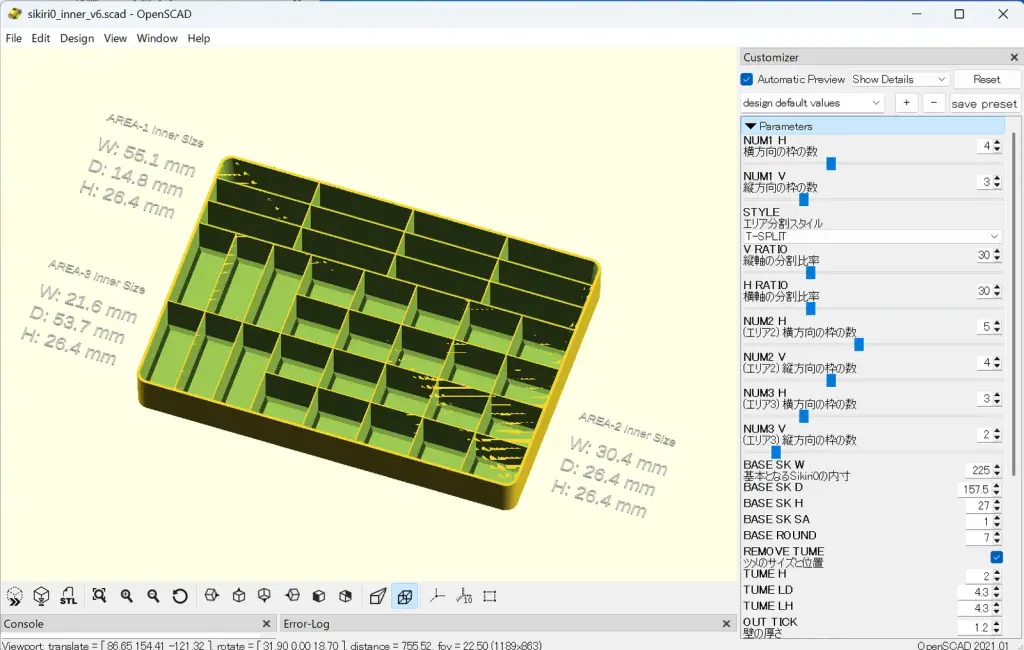Open the design default values preset dropdown
This screenshot has height=650, width=1024.
click(812, 103)
